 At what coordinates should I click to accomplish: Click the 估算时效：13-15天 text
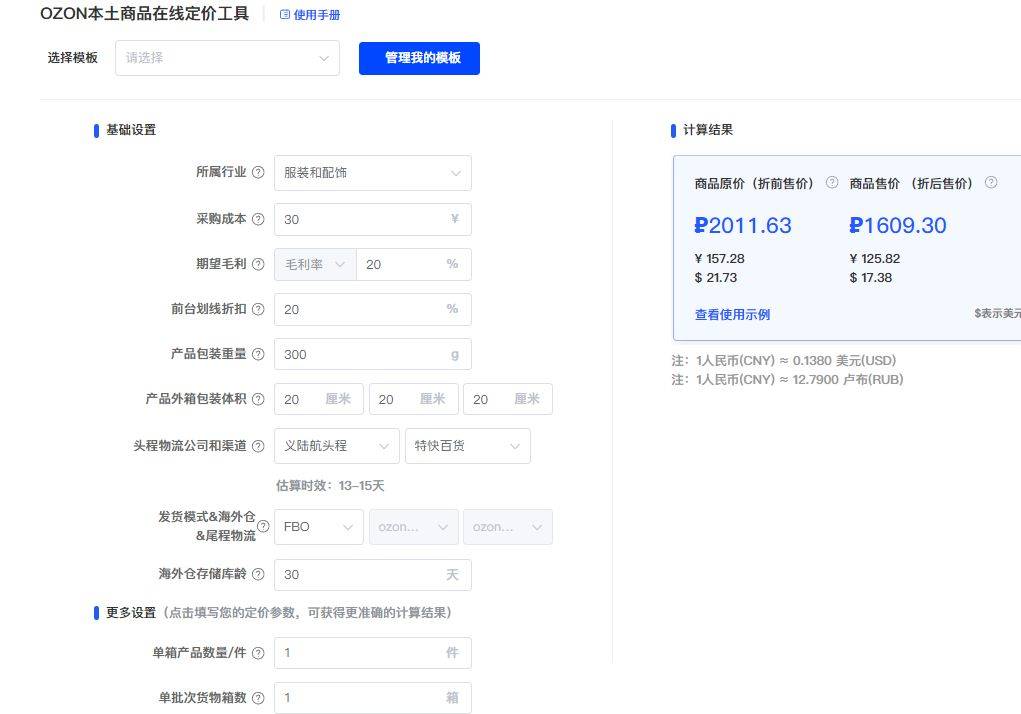click(x=330, y=486)
